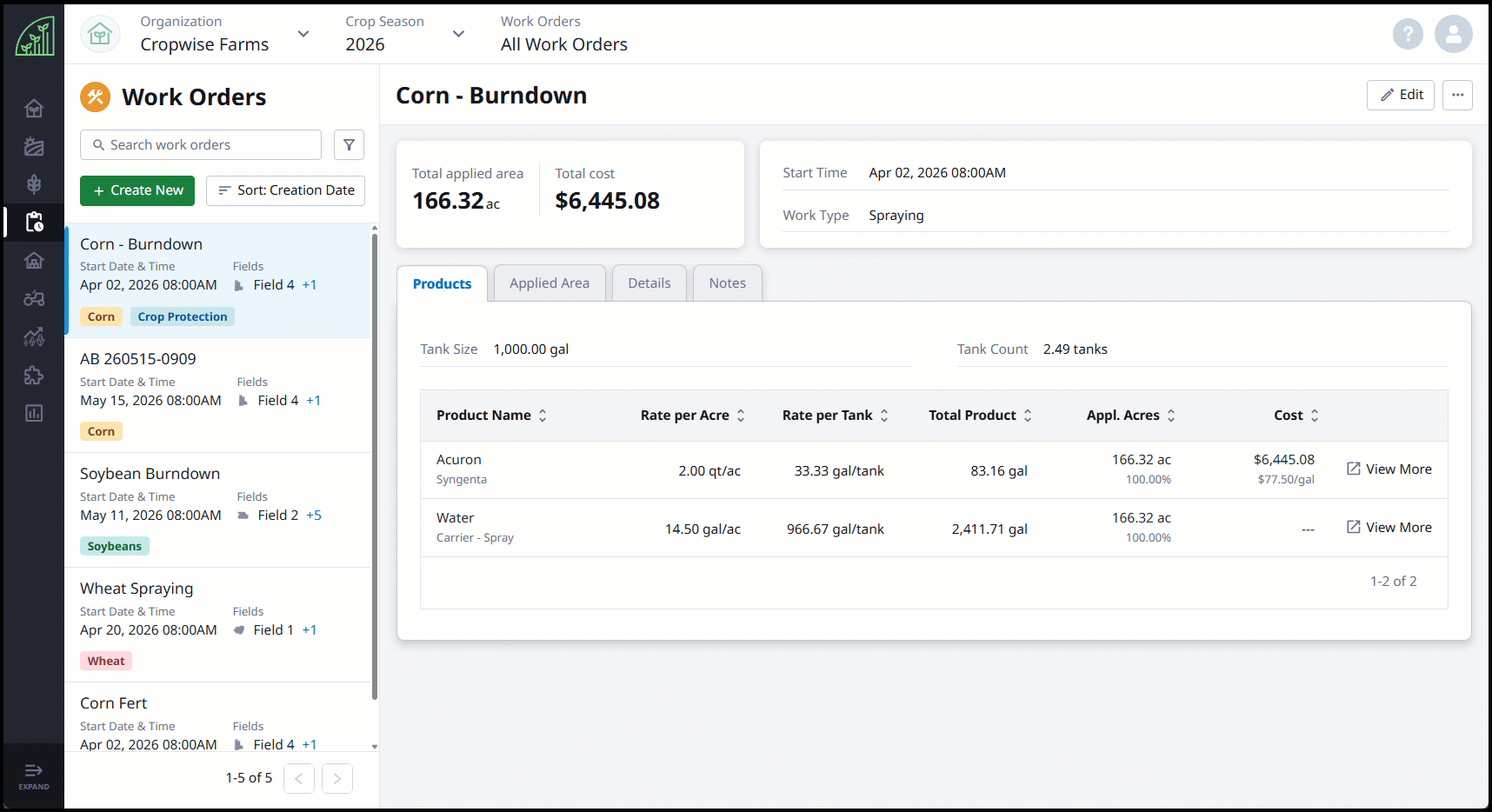
Task: Click the 83.16 gal total product cell
Action: (999, 471)
